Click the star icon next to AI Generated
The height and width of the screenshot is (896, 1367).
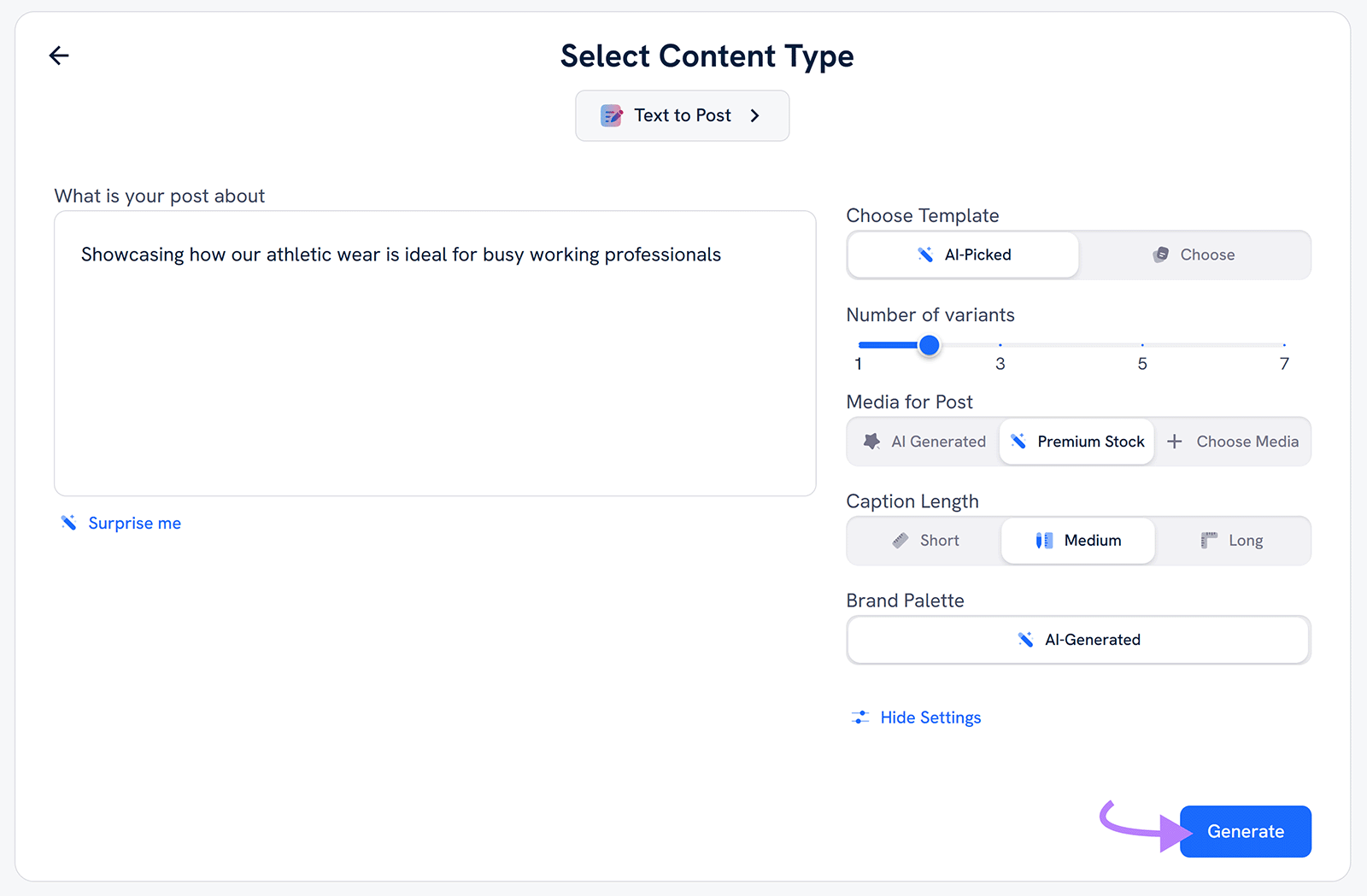pos(871,442)
